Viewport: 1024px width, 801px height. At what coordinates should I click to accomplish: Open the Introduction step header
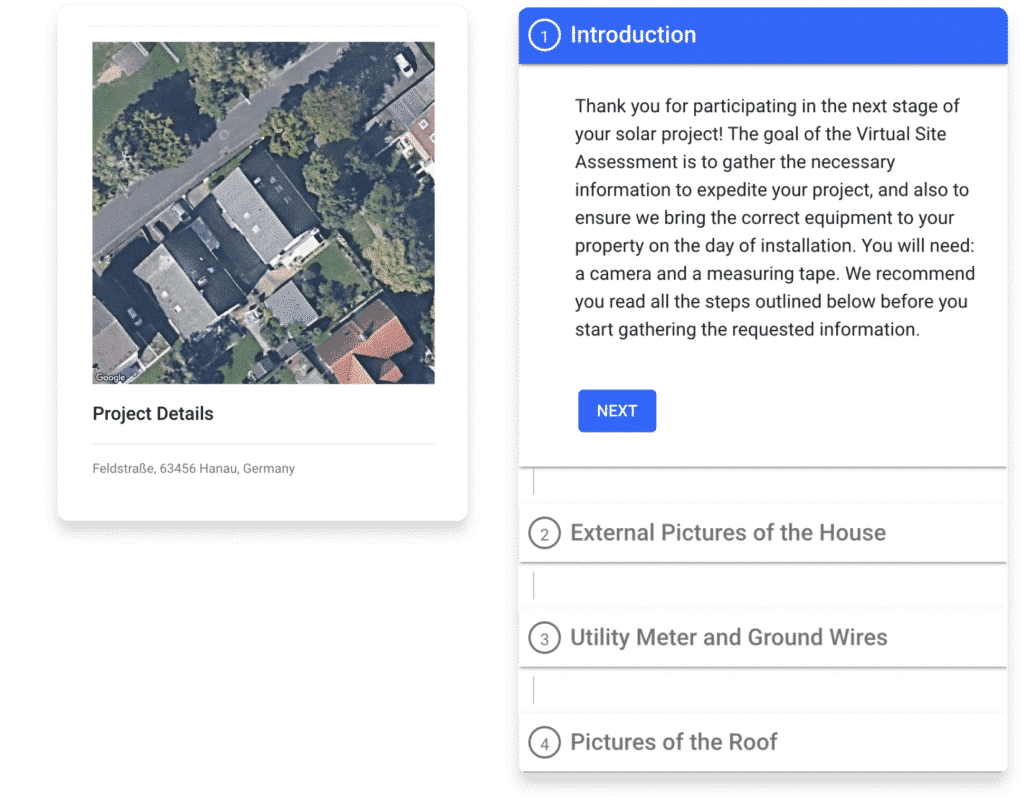(x=763, y=35)
